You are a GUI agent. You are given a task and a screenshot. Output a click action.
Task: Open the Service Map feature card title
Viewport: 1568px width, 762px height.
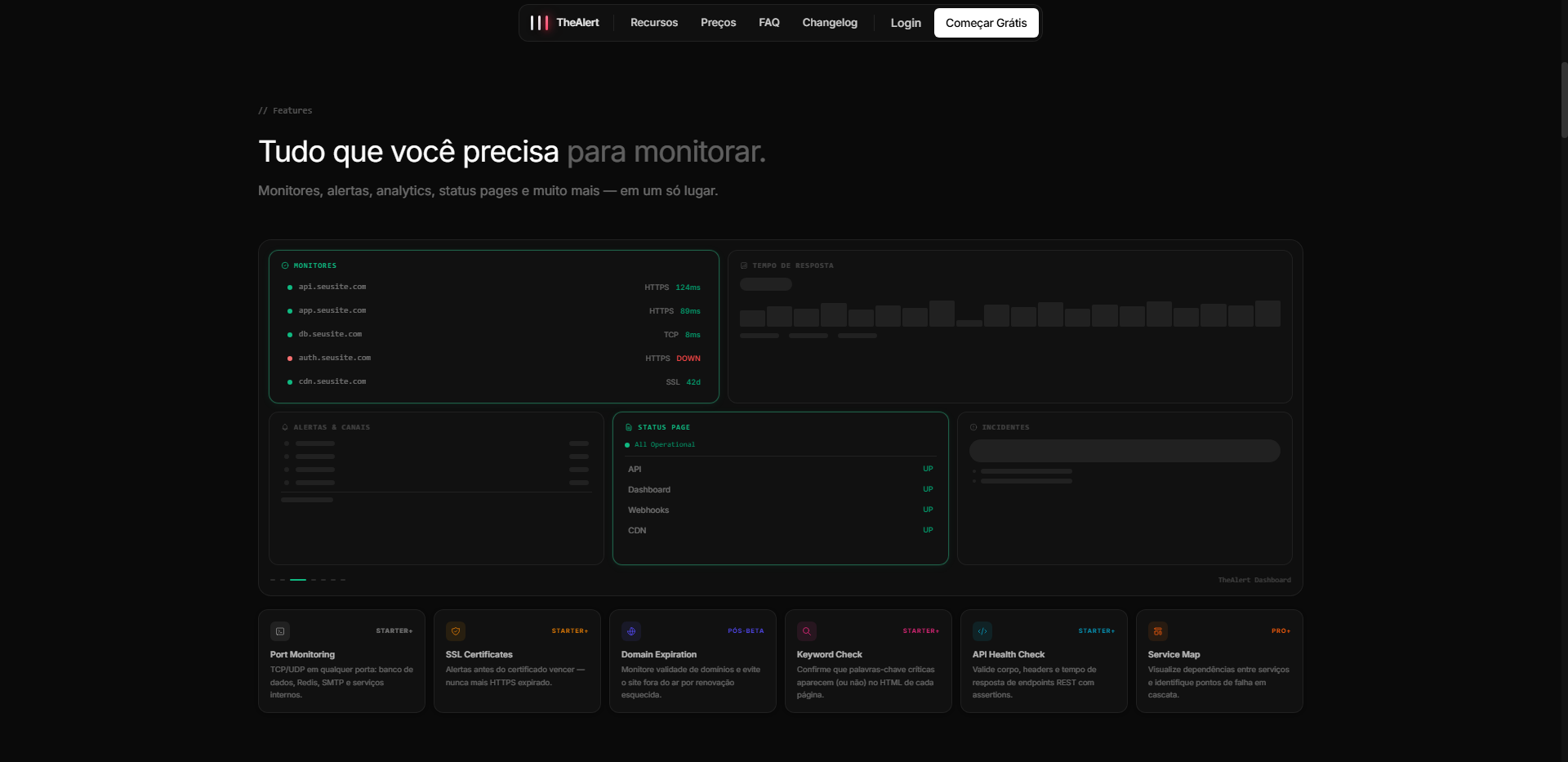coord(1174,654)
